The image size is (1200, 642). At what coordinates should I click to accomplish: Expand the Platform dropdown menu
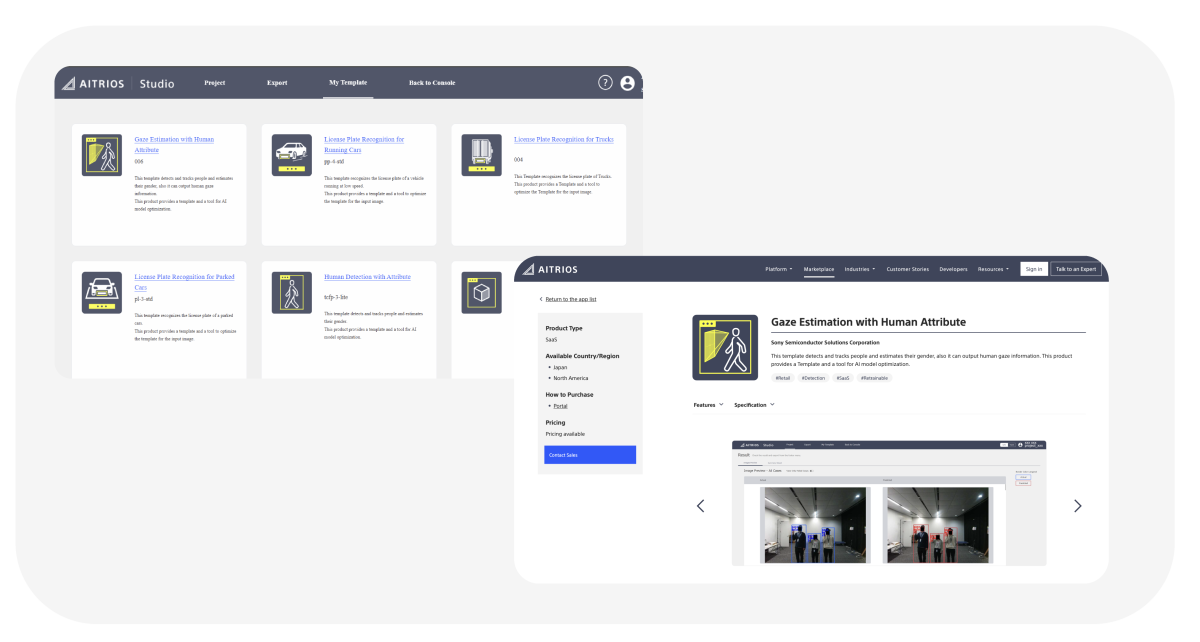[778, 269]
